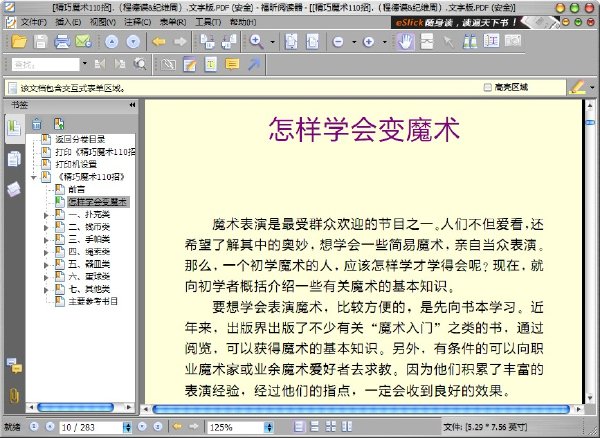Switch to single page layout in status bar
Viewport: 600px width, 438px height.
[x=300, y=426]
